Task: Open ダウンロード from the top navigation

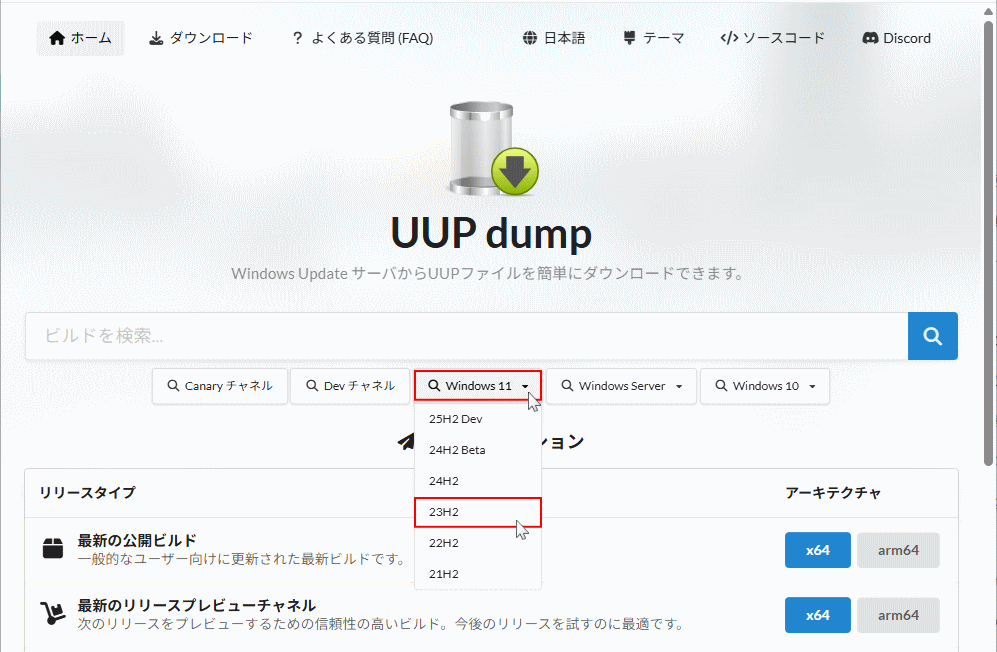Action: [x=201, y=38]
